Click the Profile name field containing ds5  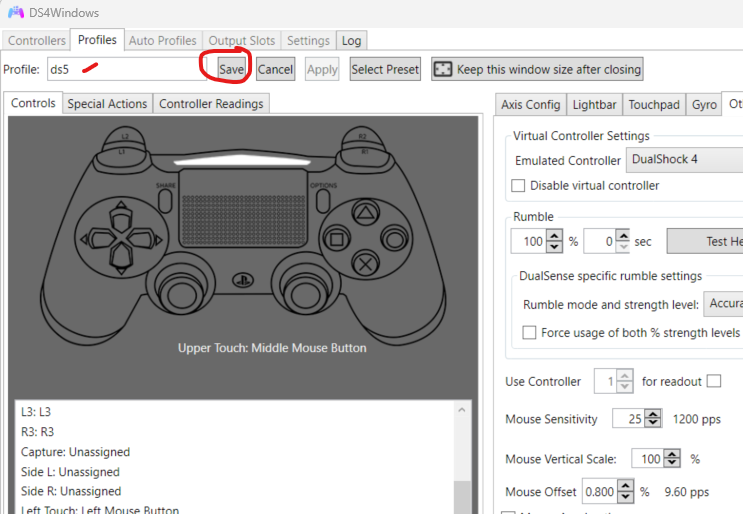[127, 69]
